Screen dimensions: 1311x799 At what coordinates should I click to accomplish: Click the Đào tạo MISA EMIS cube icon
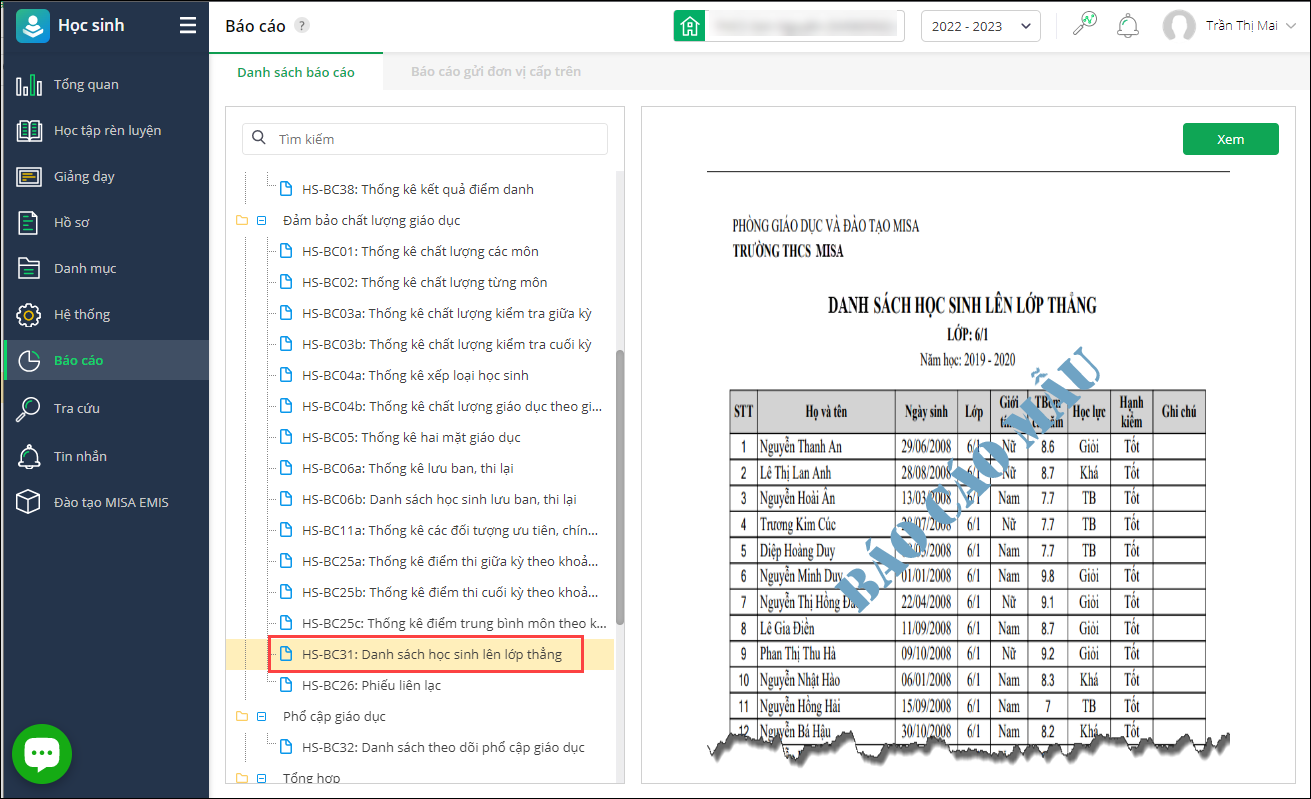29,503
